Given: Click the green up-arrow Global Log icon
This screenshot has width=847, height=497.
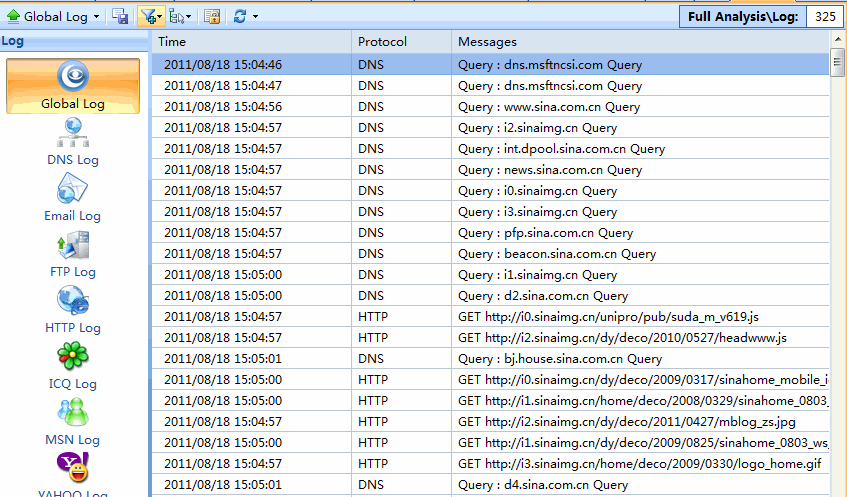Looking at the screenshot, I should pyautogui.click(x=13, y=17).
